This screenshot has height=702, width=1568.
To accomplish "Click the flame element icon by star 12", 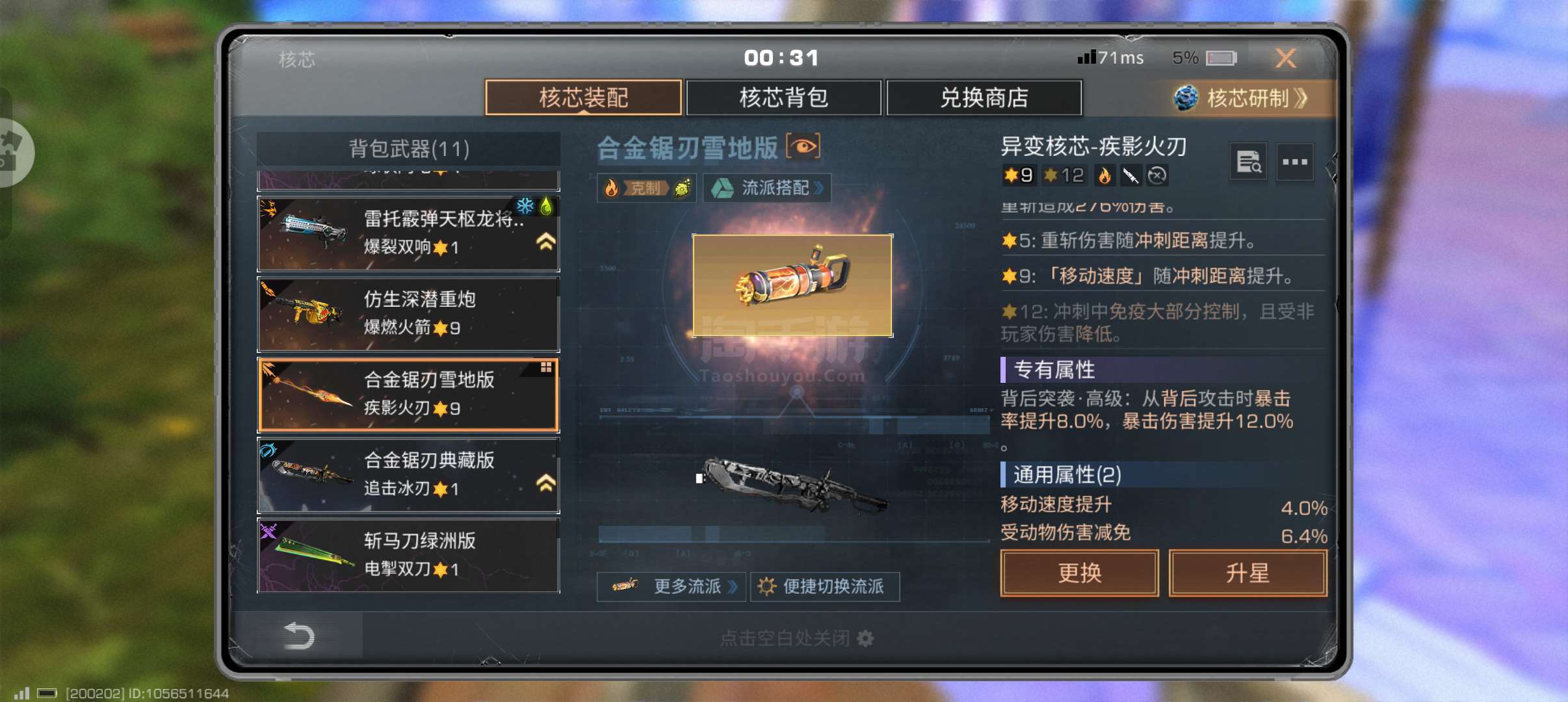I will [x=1104, y=175].
